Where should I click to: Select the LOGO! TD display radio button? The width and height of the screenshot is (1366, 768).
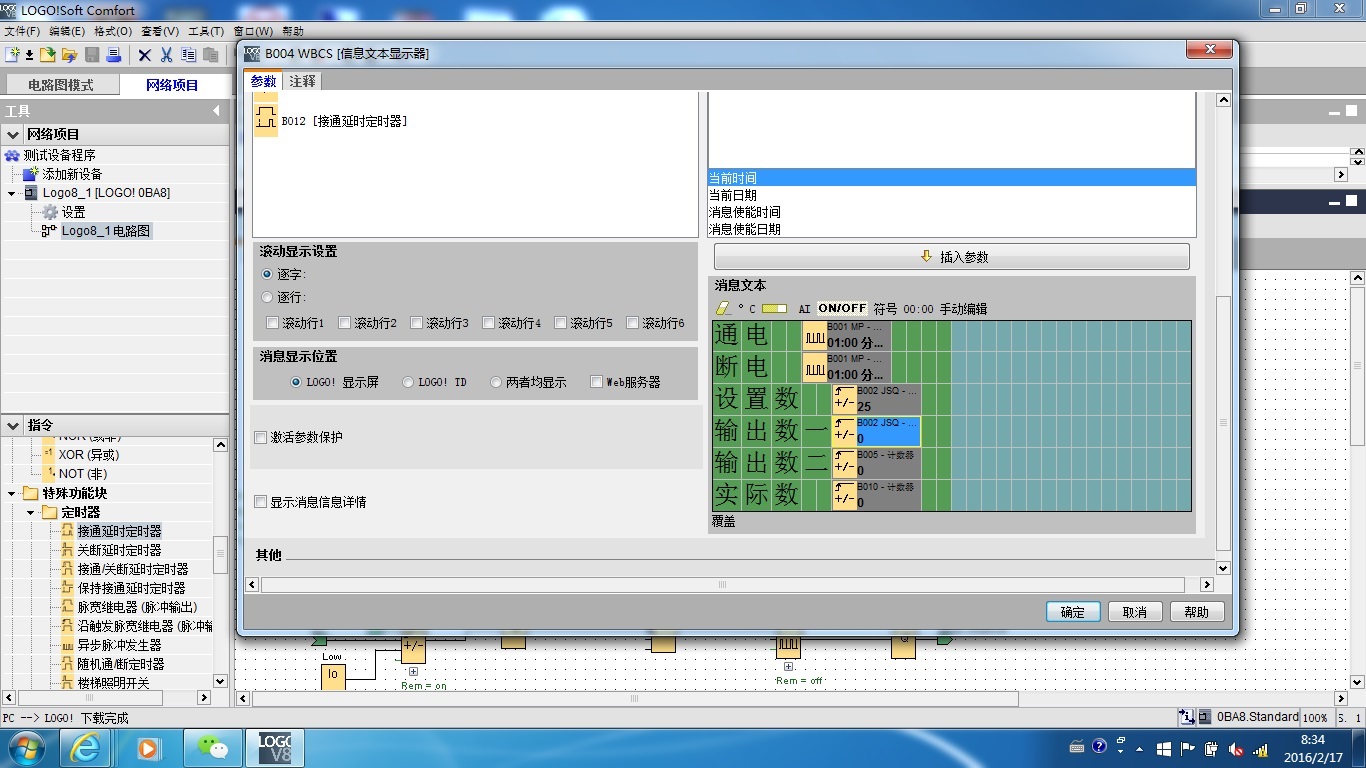[408, 382]
